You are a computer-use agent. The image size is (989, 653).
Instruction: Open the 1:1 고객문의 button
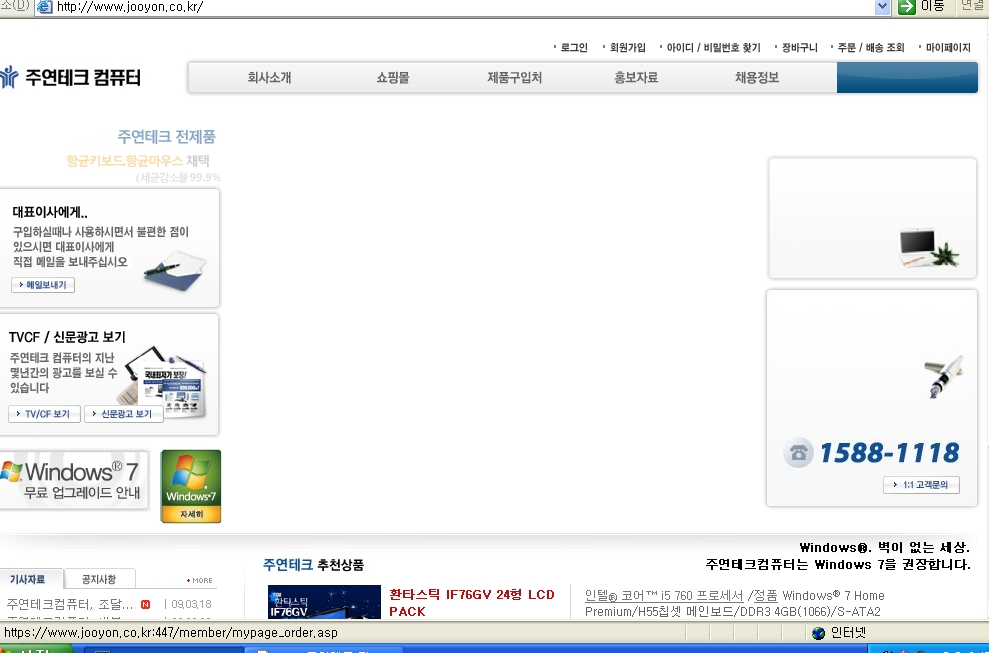pyautogui.click(x=922, y=485)
